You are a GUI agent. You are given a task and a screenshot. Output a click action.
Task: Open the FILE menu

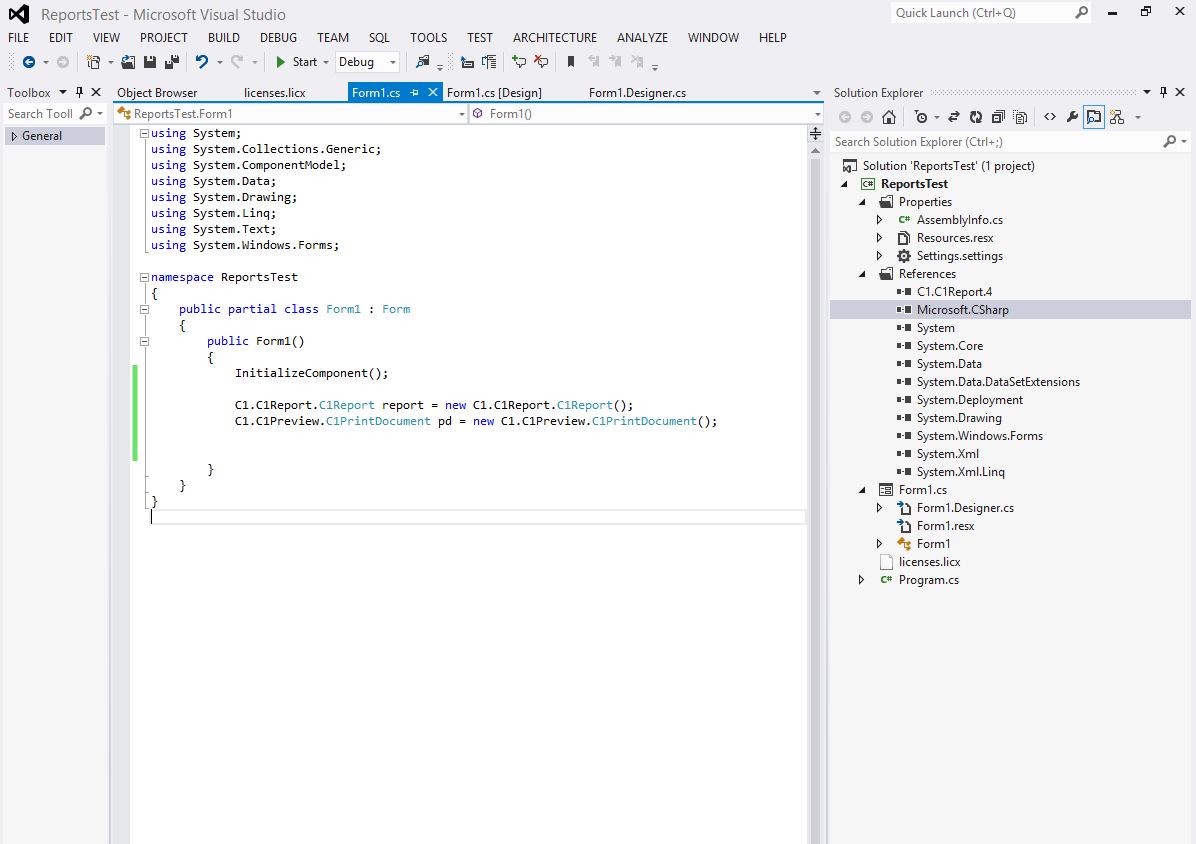pyautogui.click(x=18, y=37)
